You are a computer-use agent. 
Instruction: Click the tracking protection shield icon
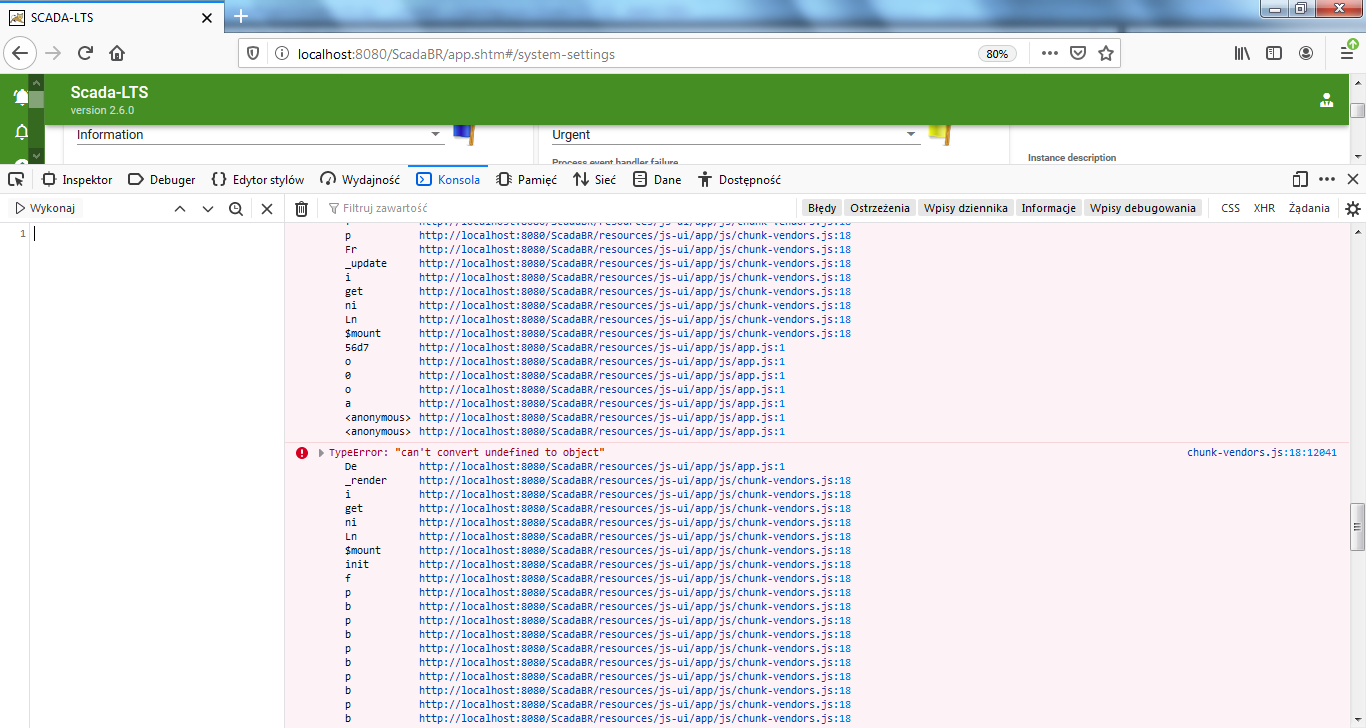click(252, 54)
